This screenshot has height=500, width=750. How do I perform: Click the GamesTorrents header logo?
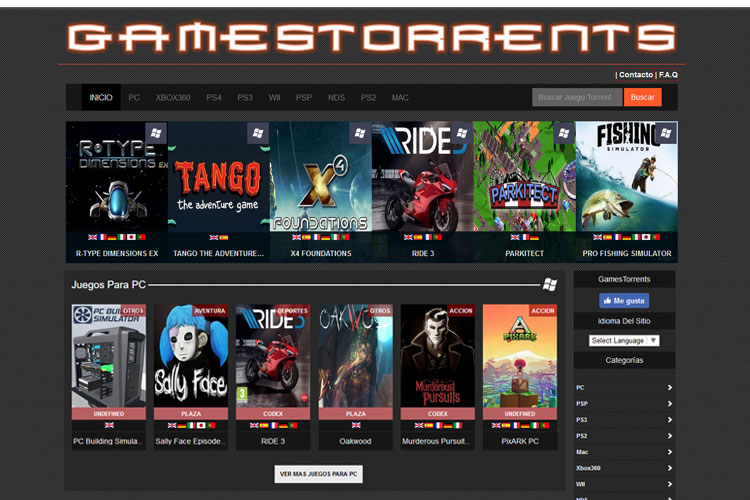pyautogui.click(x=372, y=37)
